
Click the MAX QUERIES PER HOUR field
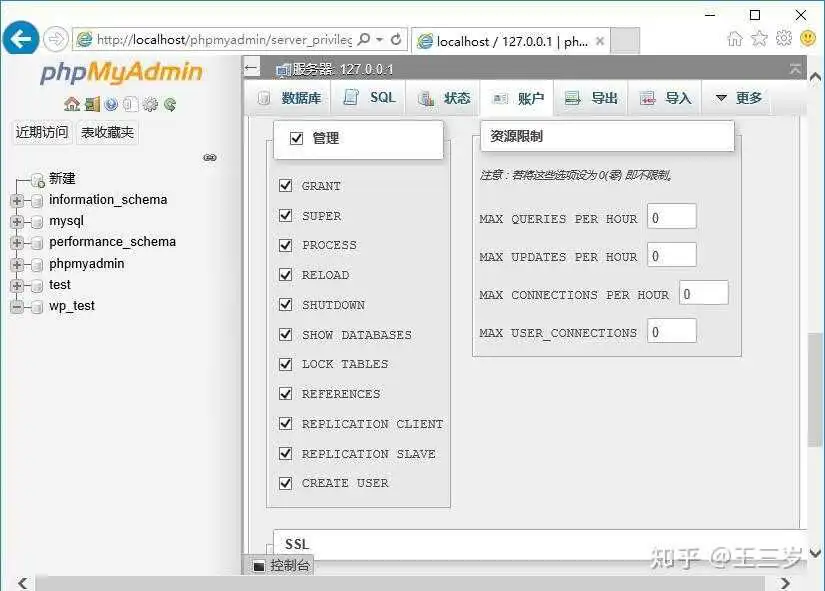[x=671, y=217]
